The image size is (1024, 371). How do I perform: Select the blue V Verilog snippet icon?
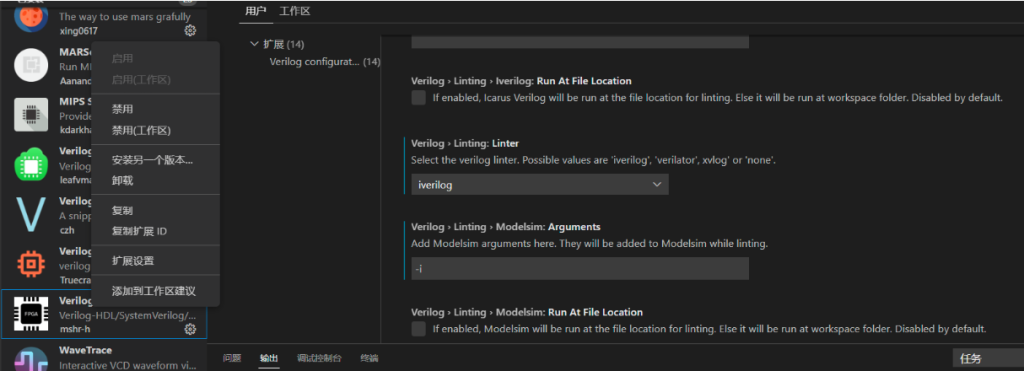point(31,214)
